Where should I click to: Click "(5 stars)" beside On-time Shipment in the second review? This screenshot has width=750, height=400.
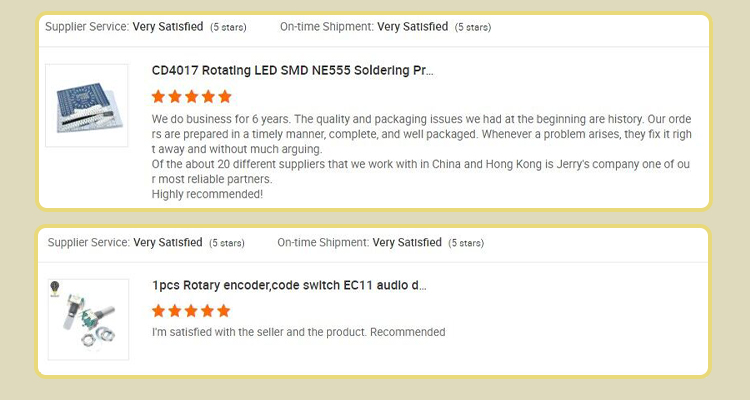[466, 242]
